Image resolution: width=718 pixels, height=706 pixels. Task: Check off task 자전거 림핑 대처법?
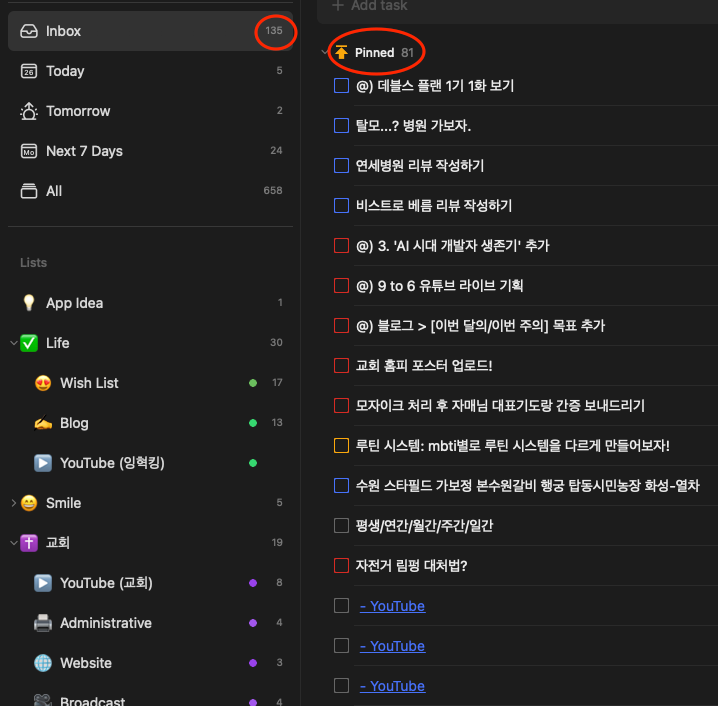tap(341, 565)
